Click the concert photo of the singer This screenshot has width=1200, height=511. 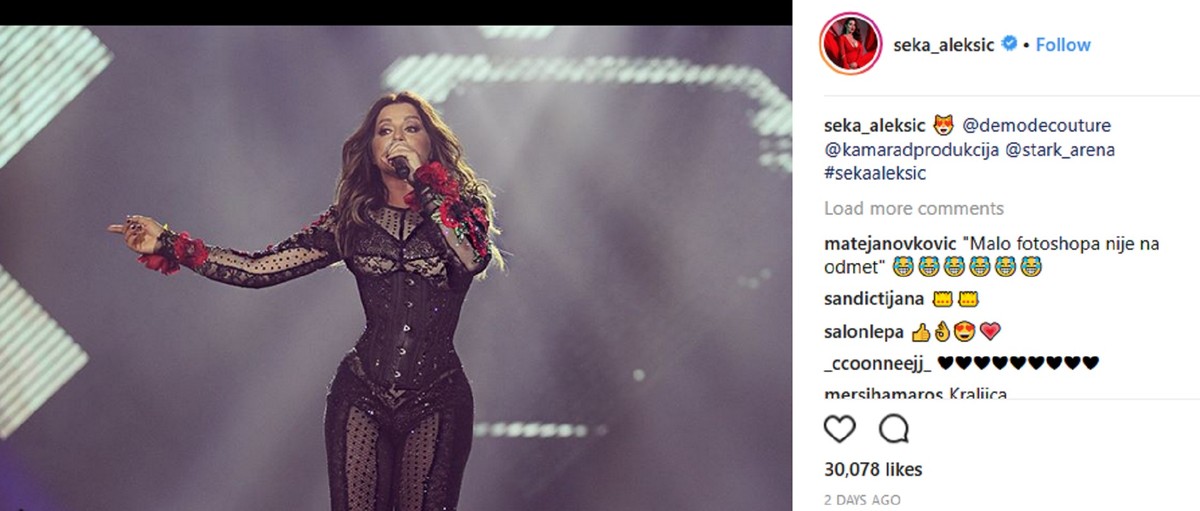tap(396, 268)
